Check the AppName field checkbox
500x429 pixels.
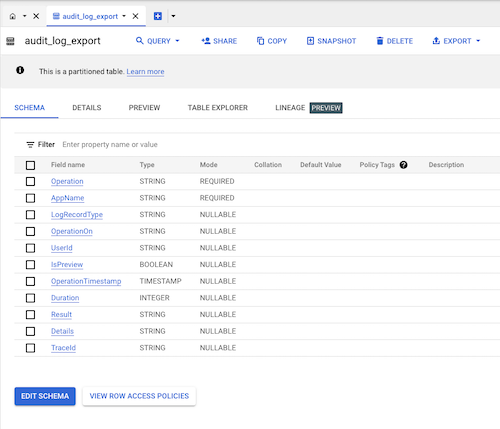[x=30, y=198]
